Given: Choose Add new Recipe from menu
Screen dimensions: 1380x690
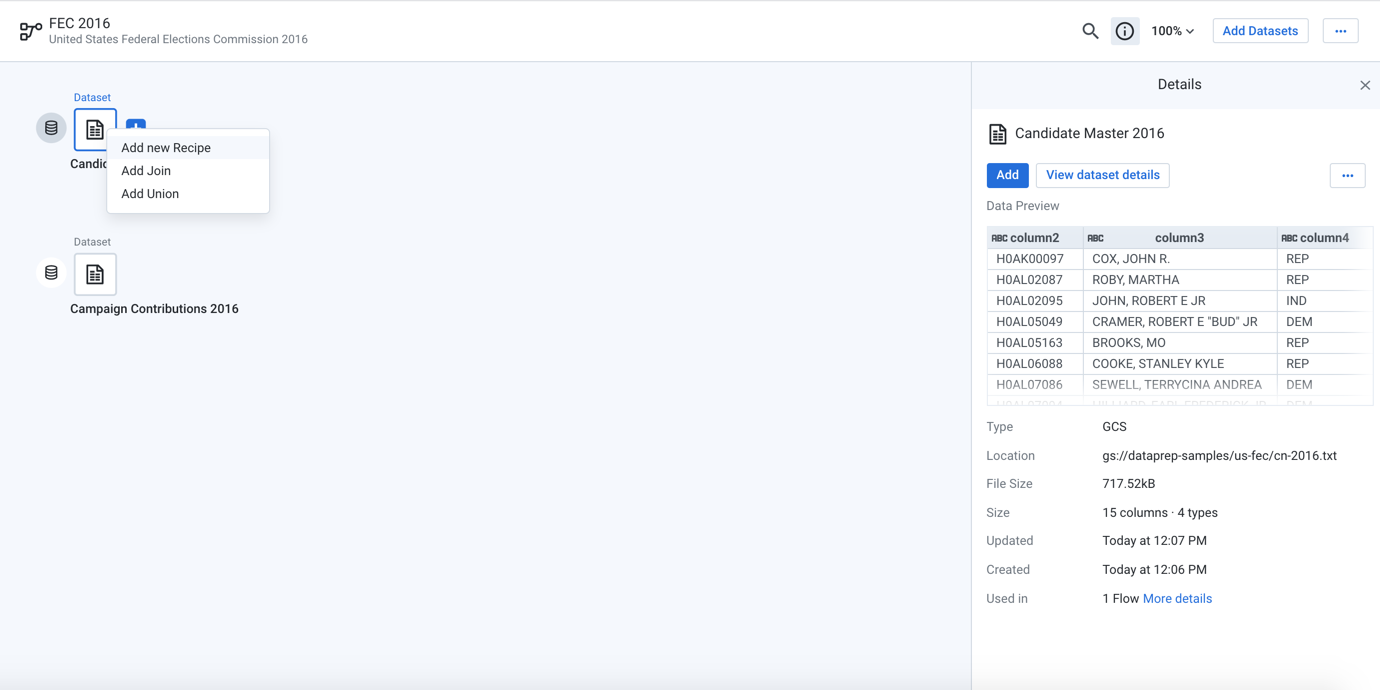Looking at the screenshot, I should pyautogui.click(x=166, y=148).
